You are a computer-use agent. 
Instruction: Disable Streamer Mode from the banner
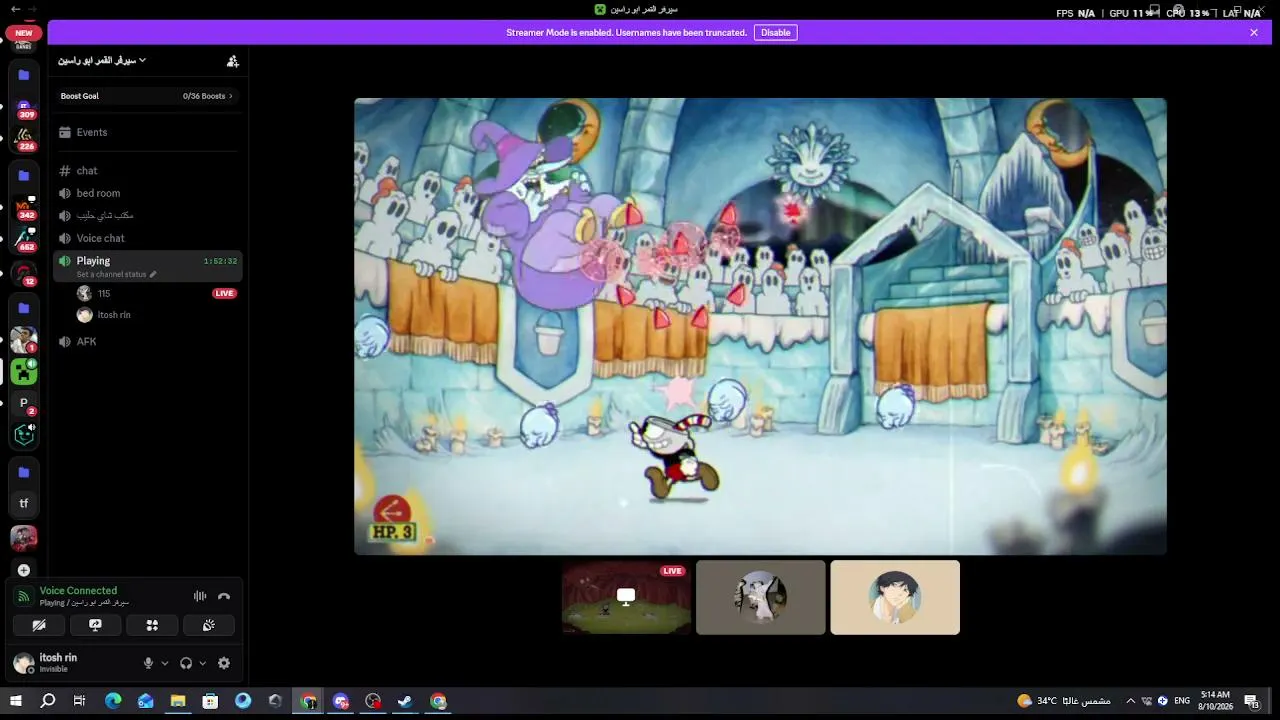pyautogui.click(x=776, y=33)
